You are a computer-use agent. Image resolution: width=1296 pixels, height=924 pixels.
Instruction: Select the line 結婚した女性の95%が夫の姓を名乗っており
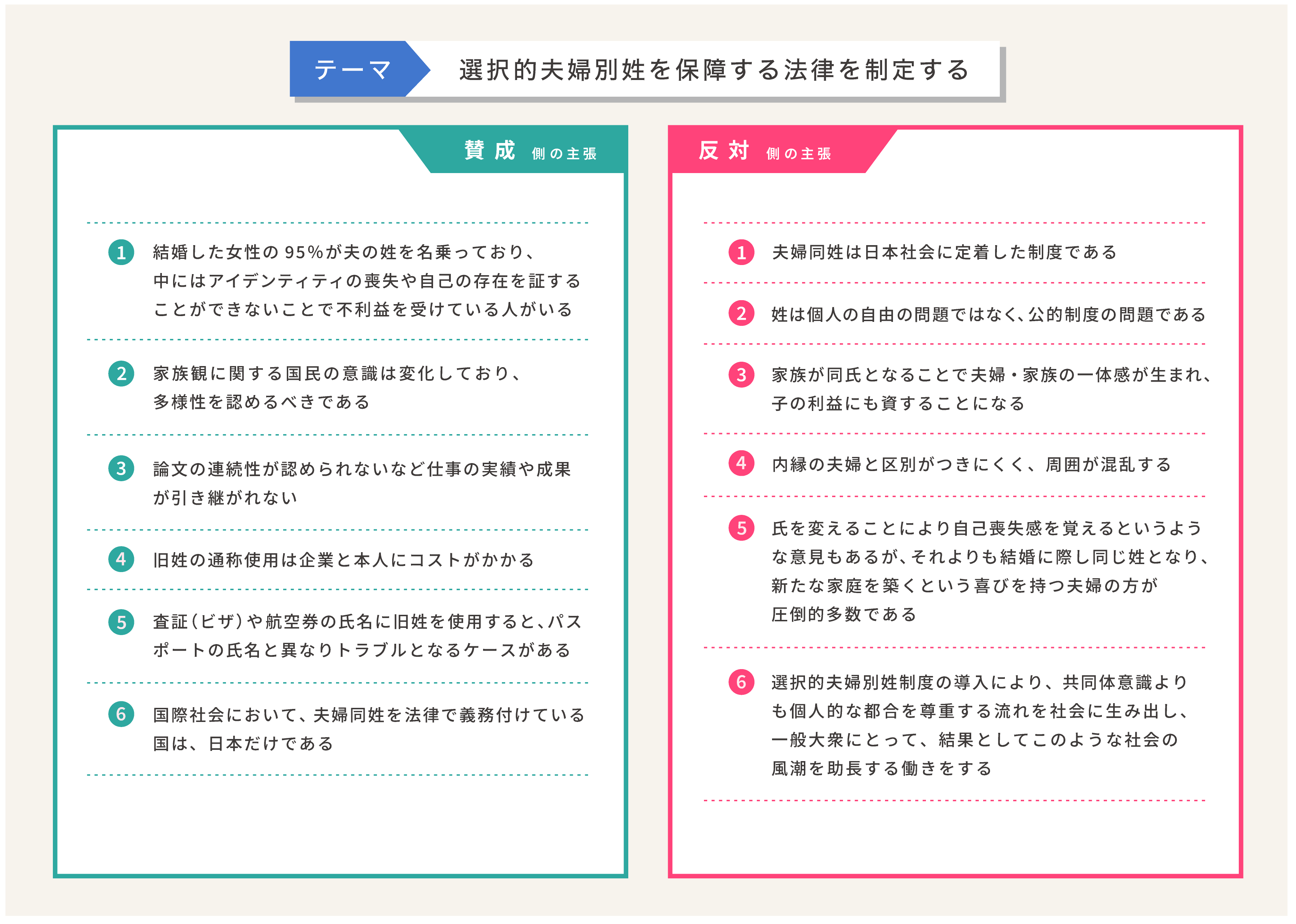click(343, 252)
